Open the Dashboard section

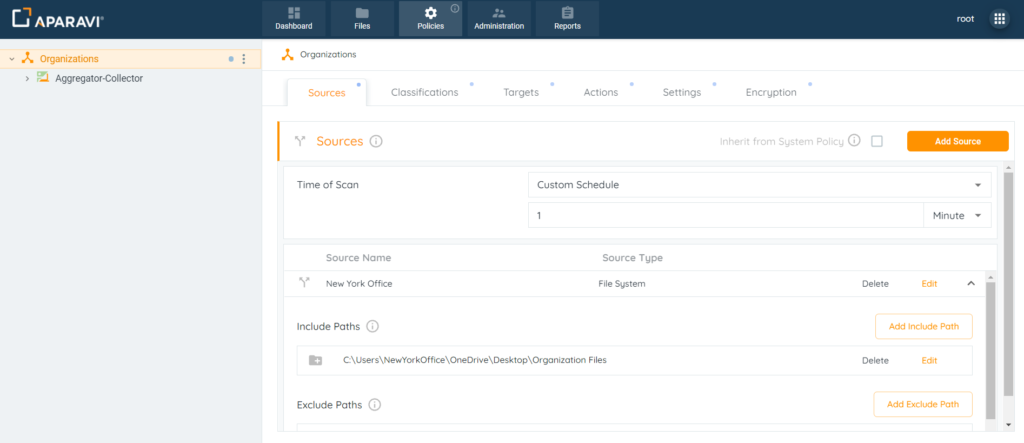tap(293, 19)
